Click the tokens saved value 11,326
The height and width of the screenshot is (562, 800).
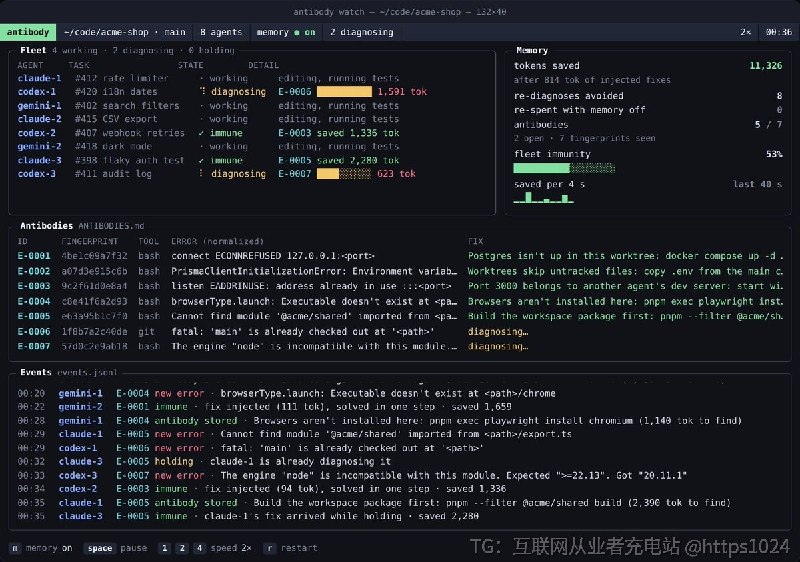point(765,66)
